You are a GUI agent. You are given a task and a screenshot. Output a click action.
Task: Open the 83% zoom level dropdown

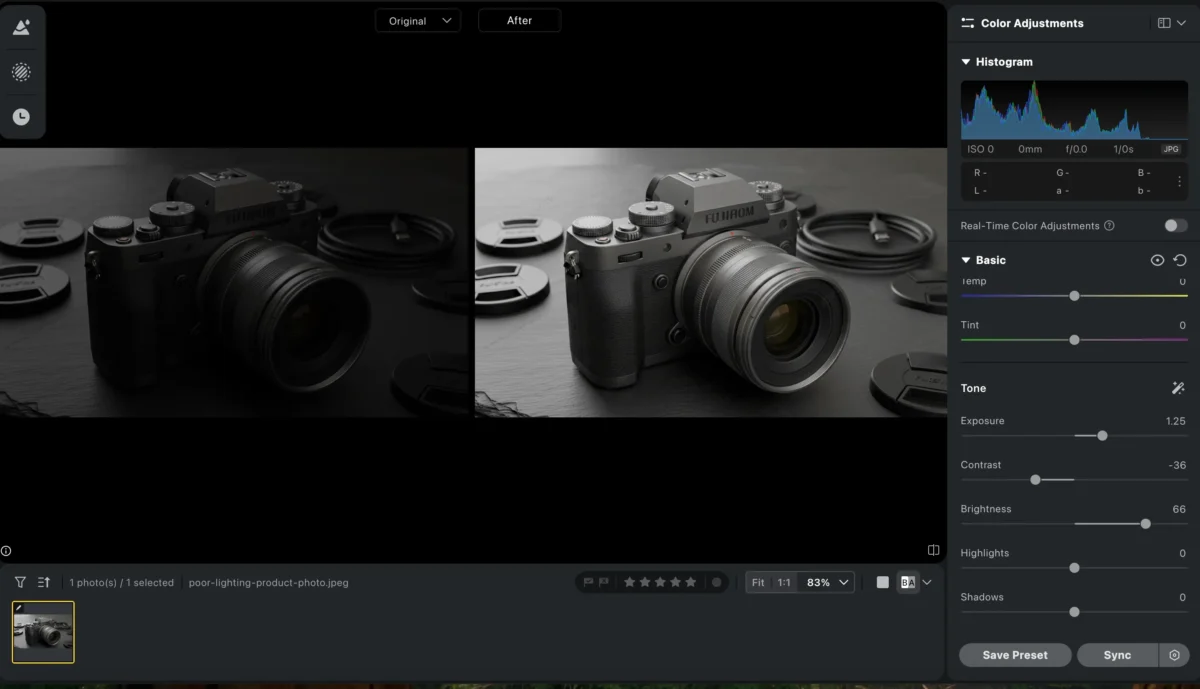[827, 582]
